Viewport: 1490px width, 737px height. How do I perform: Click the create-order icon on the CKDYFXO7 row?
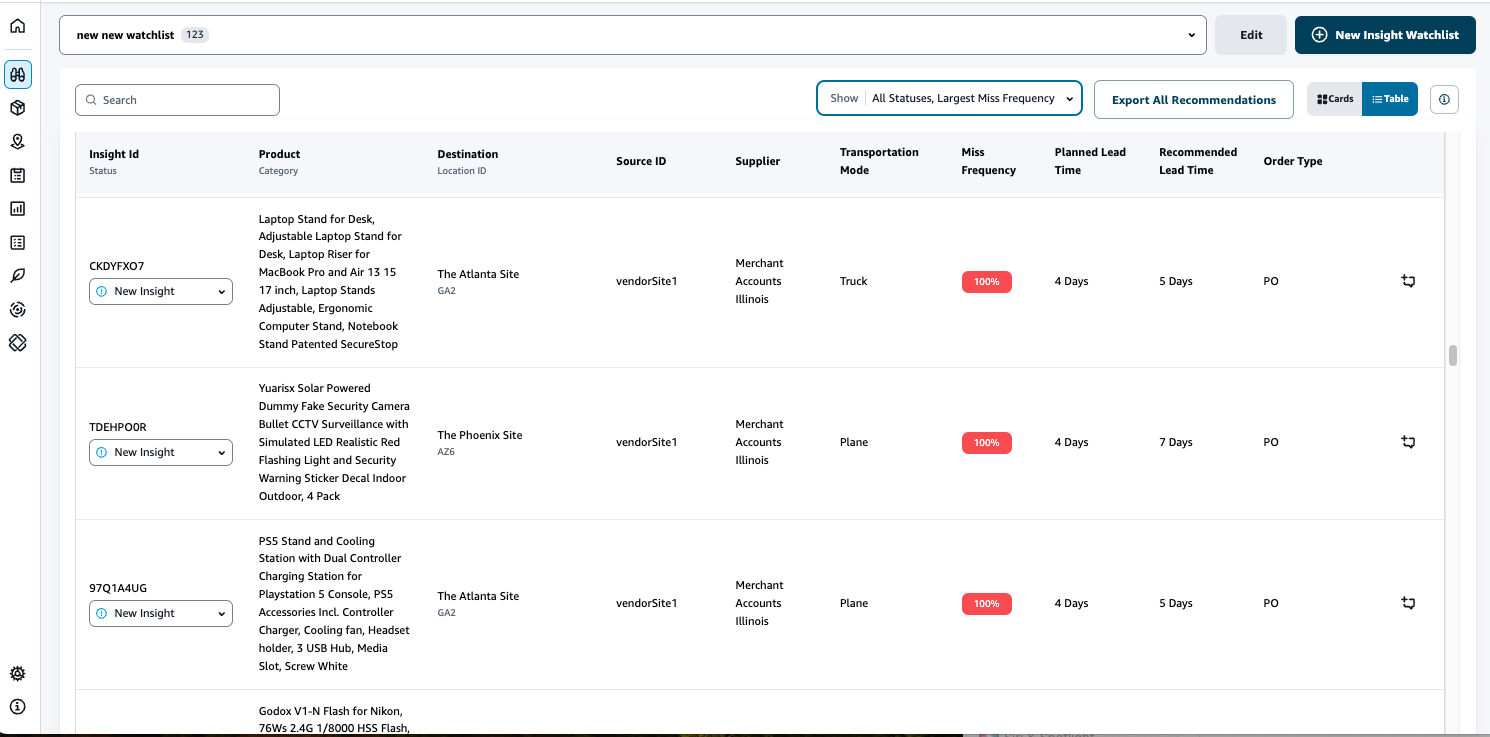click(1408, 281)
